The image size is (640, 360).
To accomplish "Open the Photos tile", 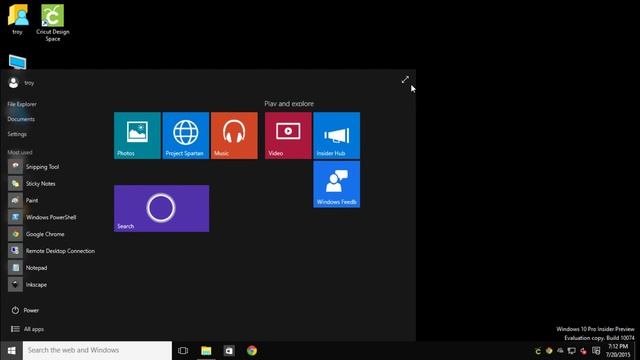I will click(x=137, y=136).
